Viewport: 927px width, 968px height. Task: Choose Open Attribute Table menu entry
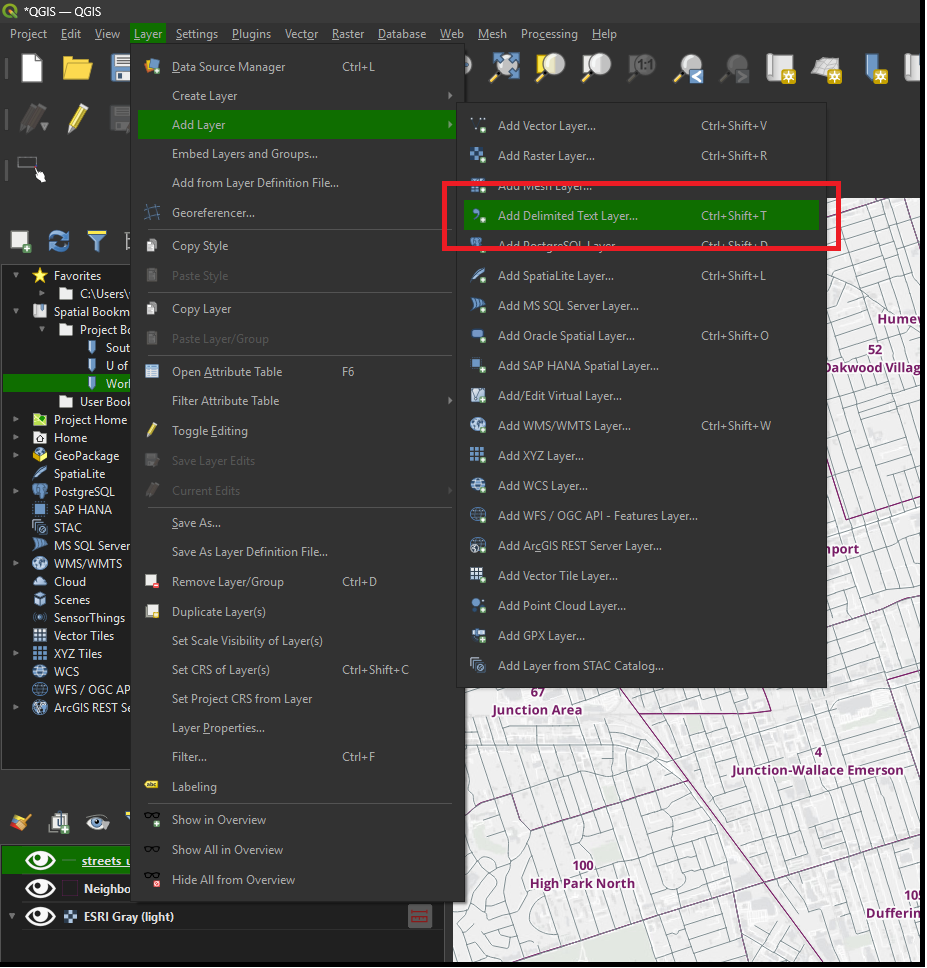(296, 372)
